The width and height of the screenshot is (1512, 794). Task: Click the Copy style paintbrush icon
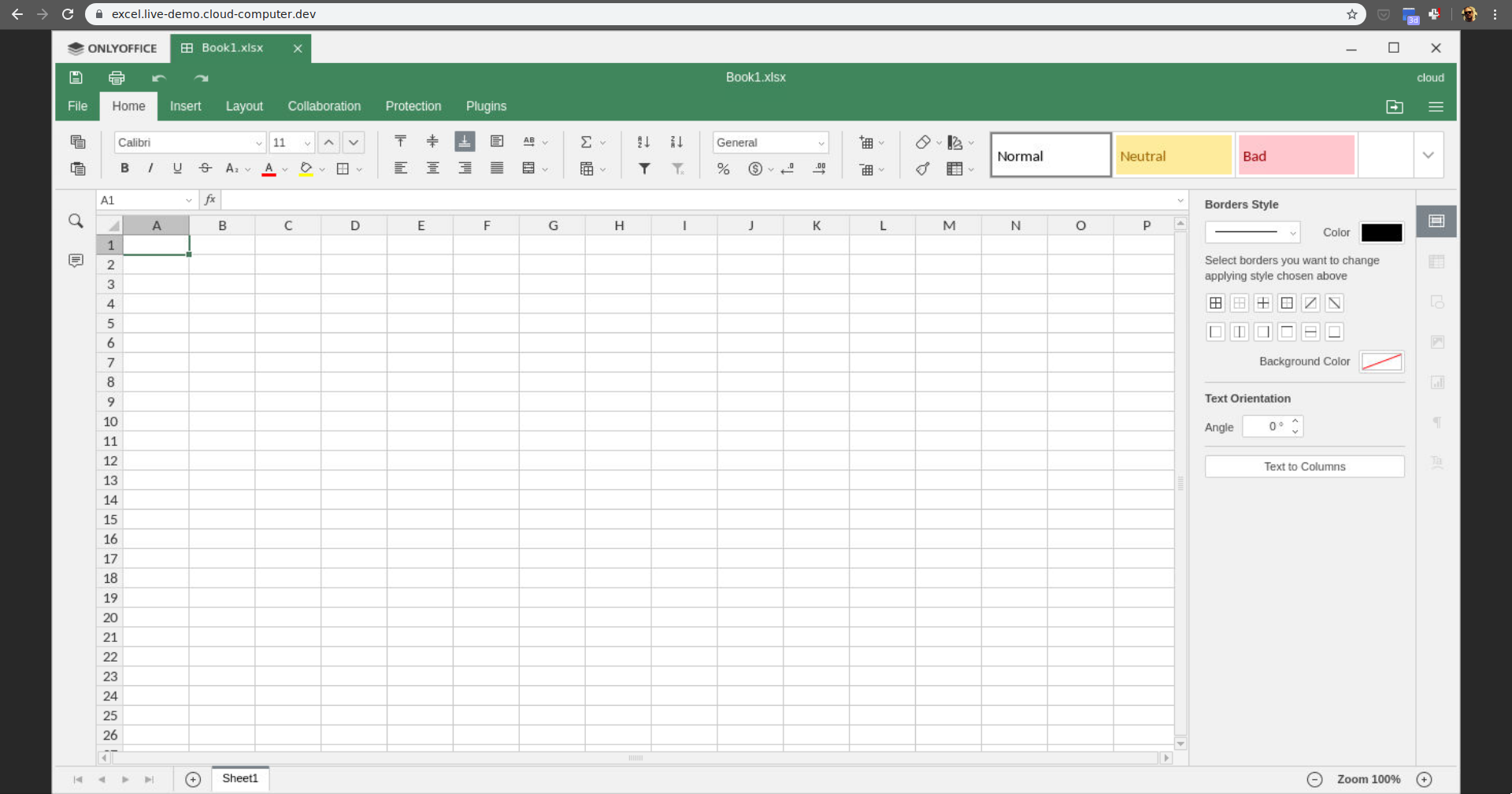coord(923,169)
